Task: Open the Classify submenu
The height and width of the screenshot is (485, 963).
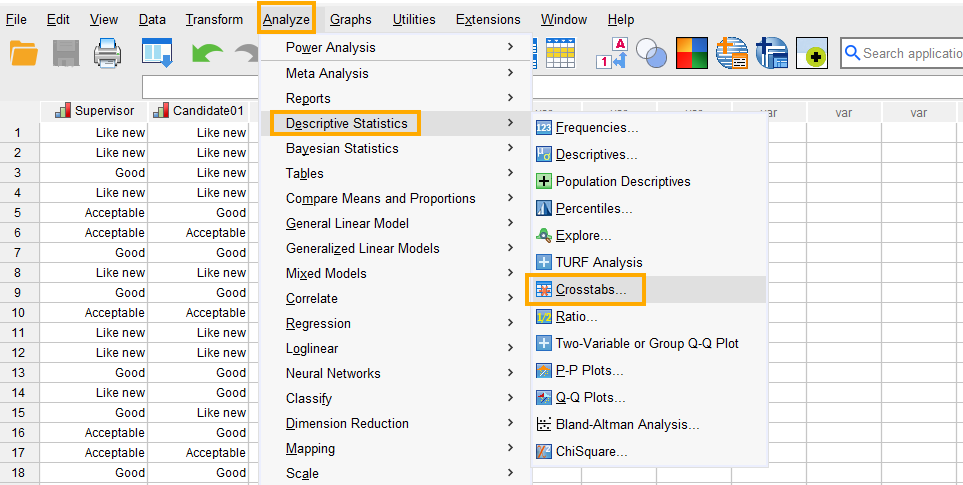Action: 396,398
